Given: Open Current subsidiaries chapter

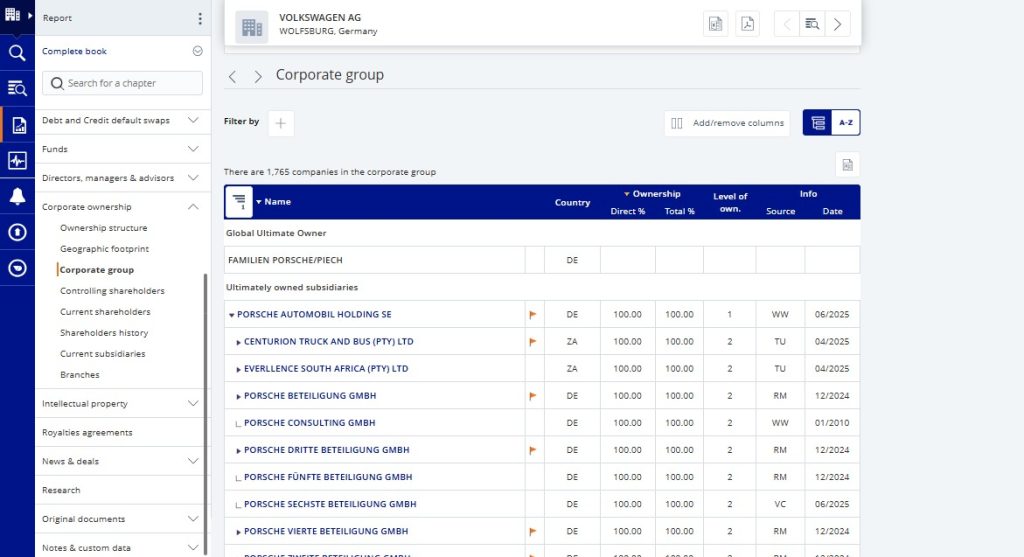Looking at the screenshot, I should tap(103, 353).
